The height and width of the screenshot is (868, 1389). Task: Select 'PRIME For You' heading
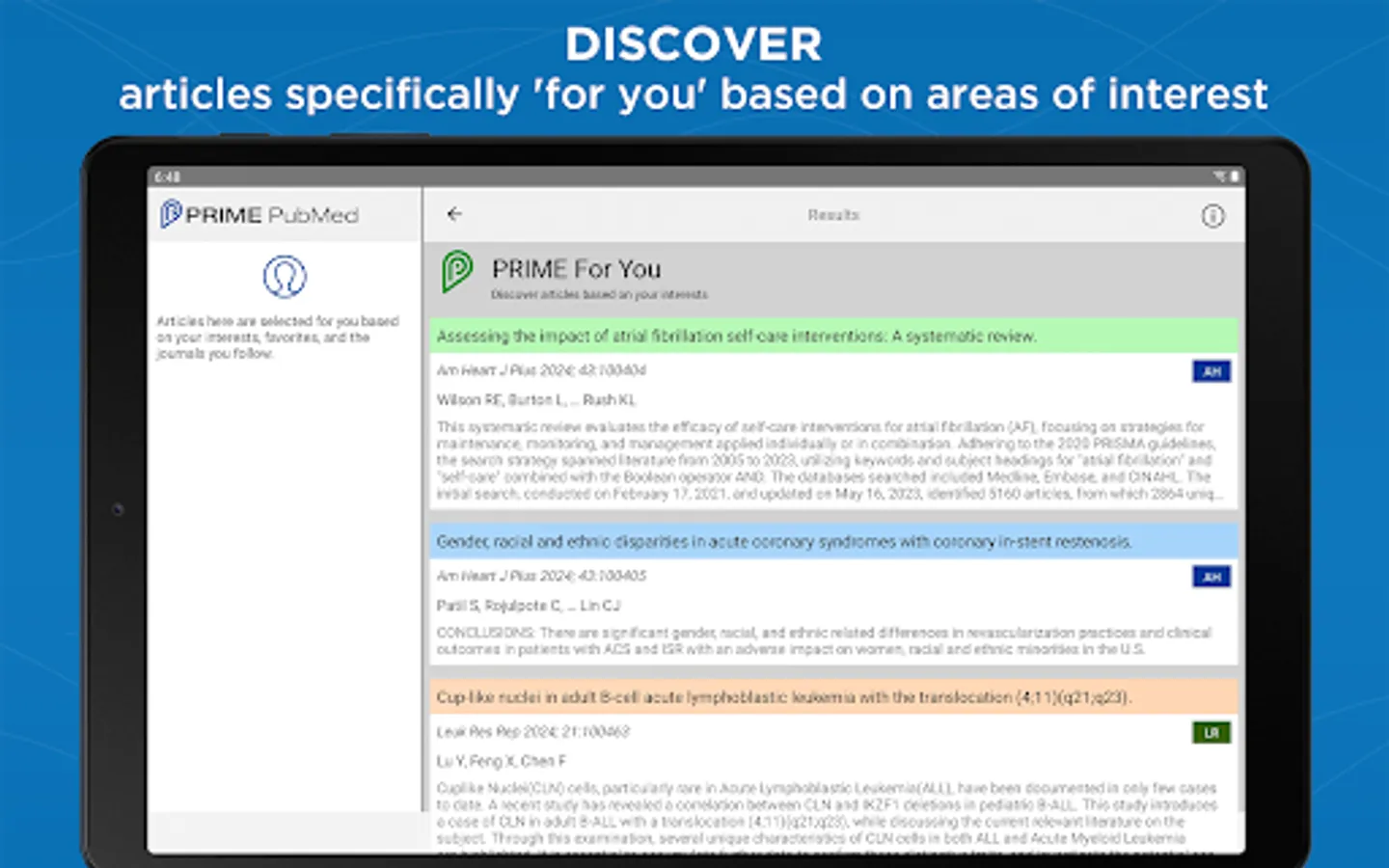pyautogui.click(x=576, y=269)
